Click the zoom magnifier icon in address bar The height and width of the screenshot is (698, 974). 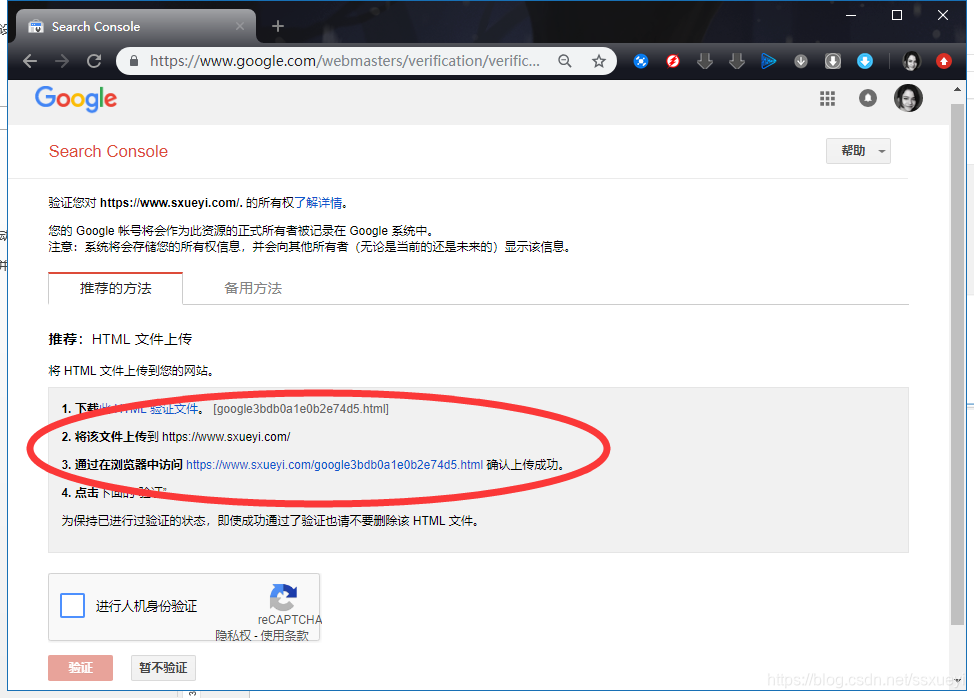coord(565,61)
